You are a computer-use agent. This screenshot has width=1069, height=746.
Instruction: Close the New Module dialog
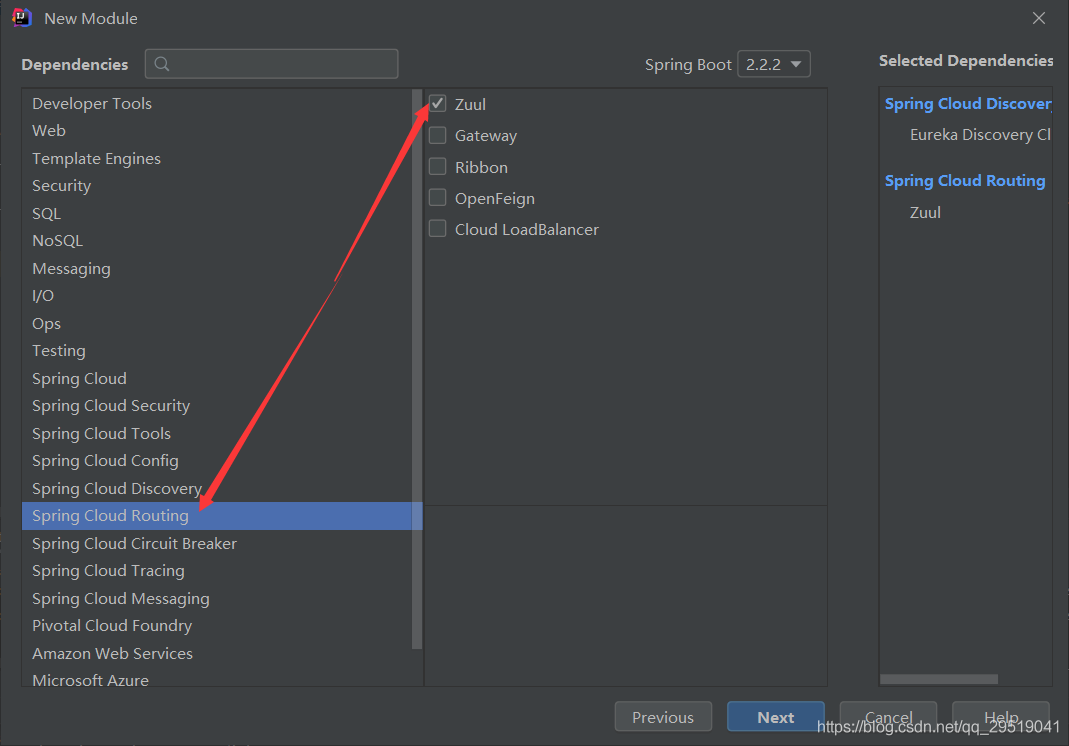click(1039, 18)
